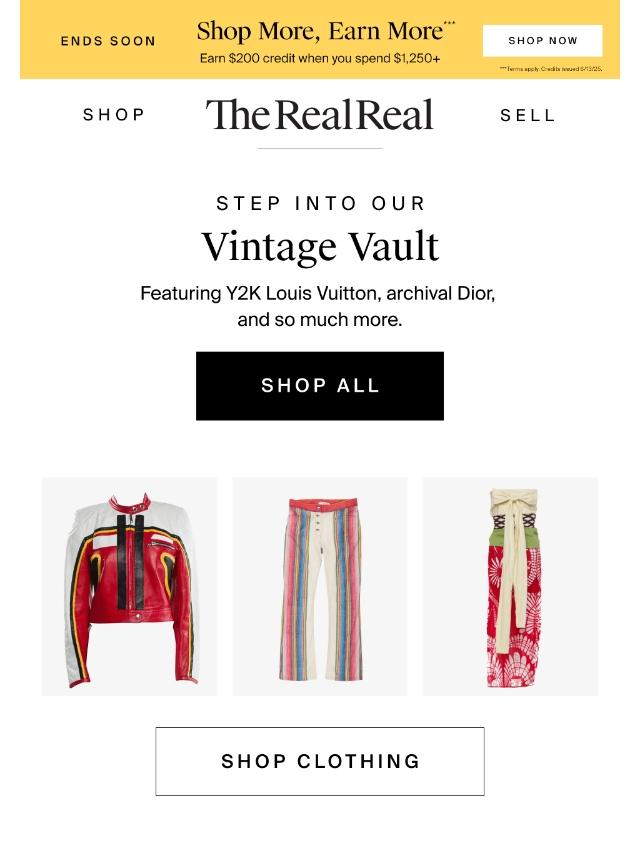640x854 pixels.
Task: Select the striped multicolor pants image
Action: (x=320, y=587)
